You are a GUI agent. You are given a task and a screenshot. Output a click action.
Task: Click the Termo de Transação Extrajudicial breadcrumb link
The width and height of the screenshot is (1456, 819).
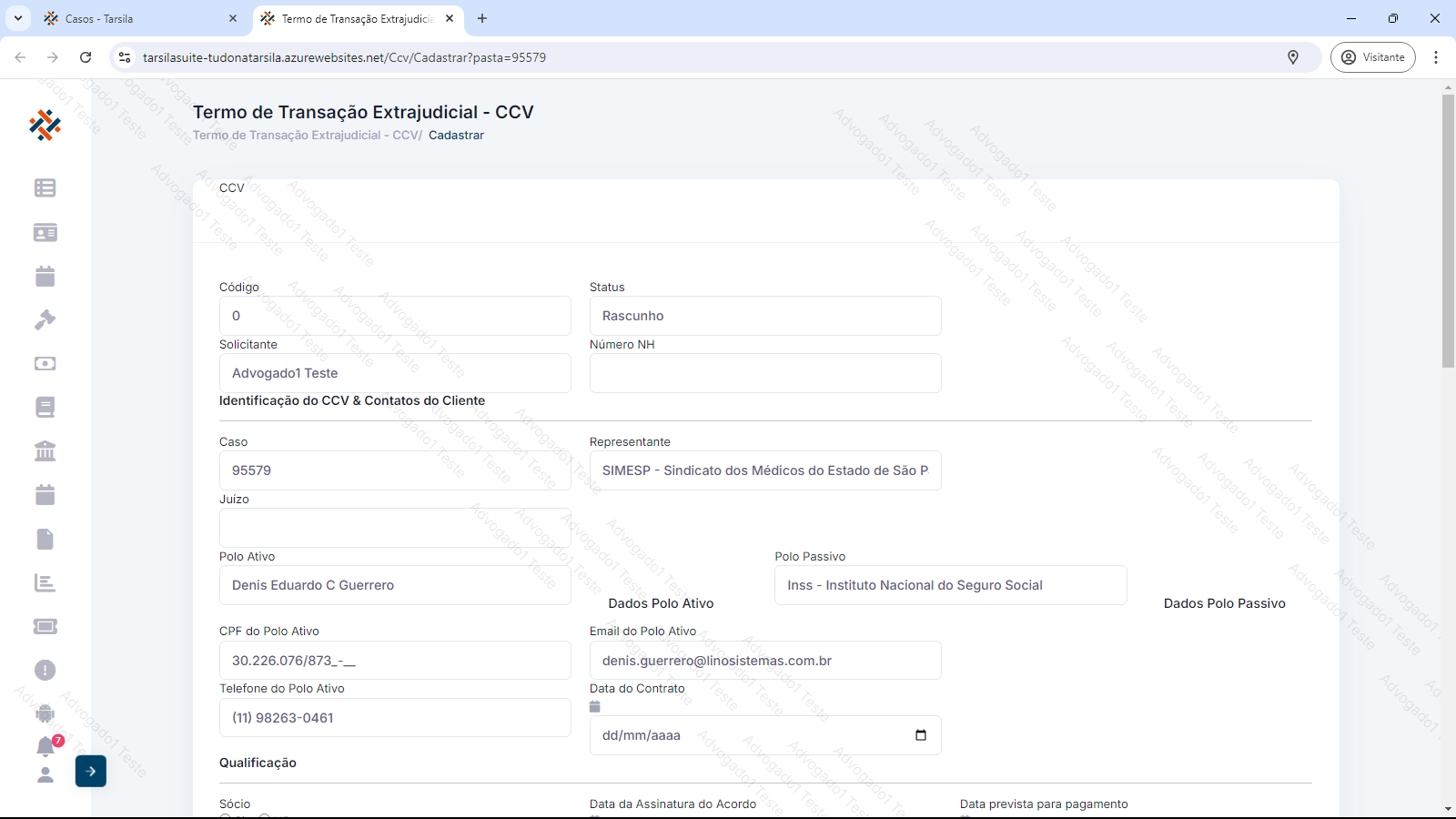(x=305, y=136)
